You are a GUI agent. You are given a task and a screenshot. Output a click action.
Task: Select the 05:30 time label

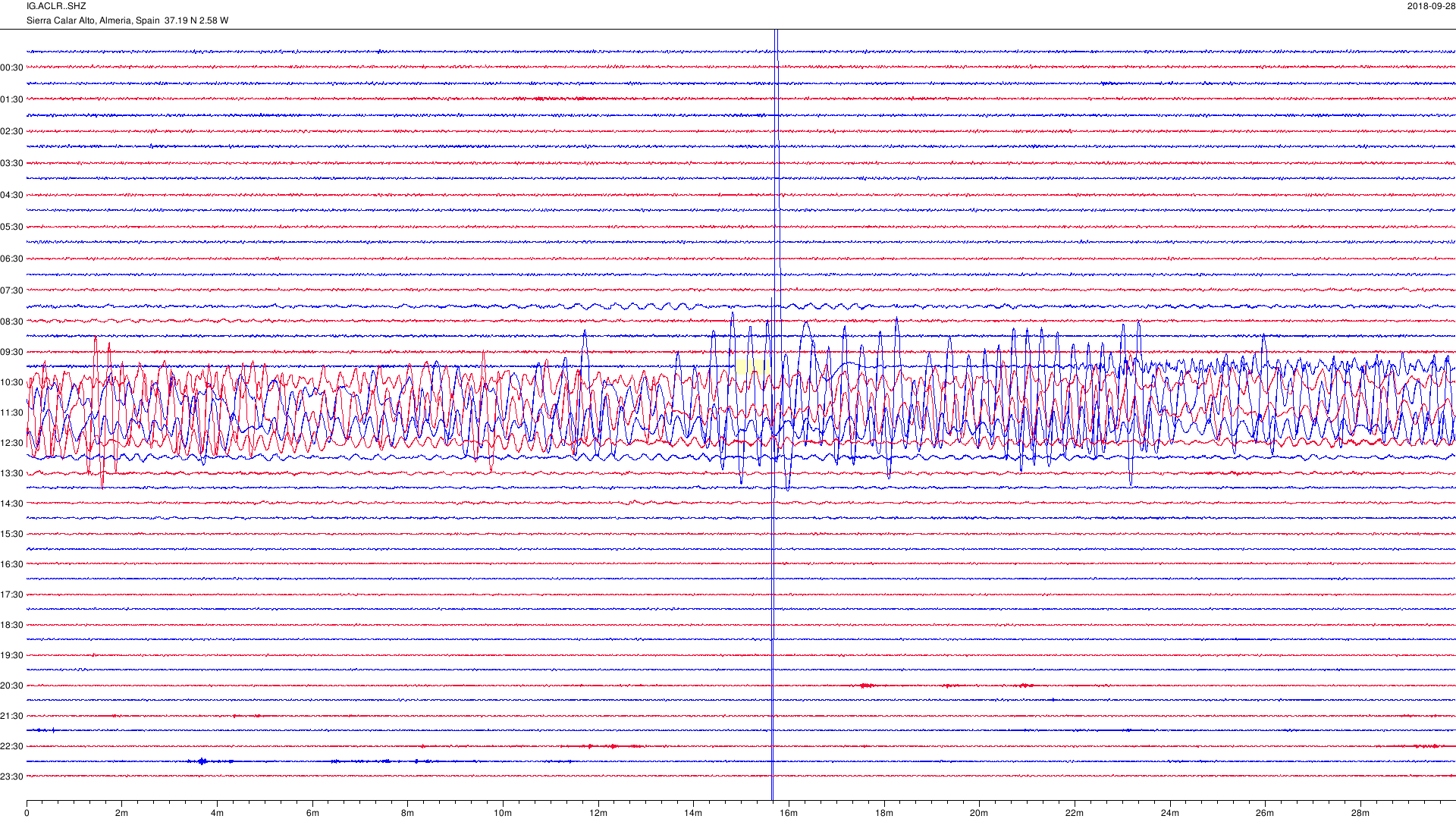(11, 227)
